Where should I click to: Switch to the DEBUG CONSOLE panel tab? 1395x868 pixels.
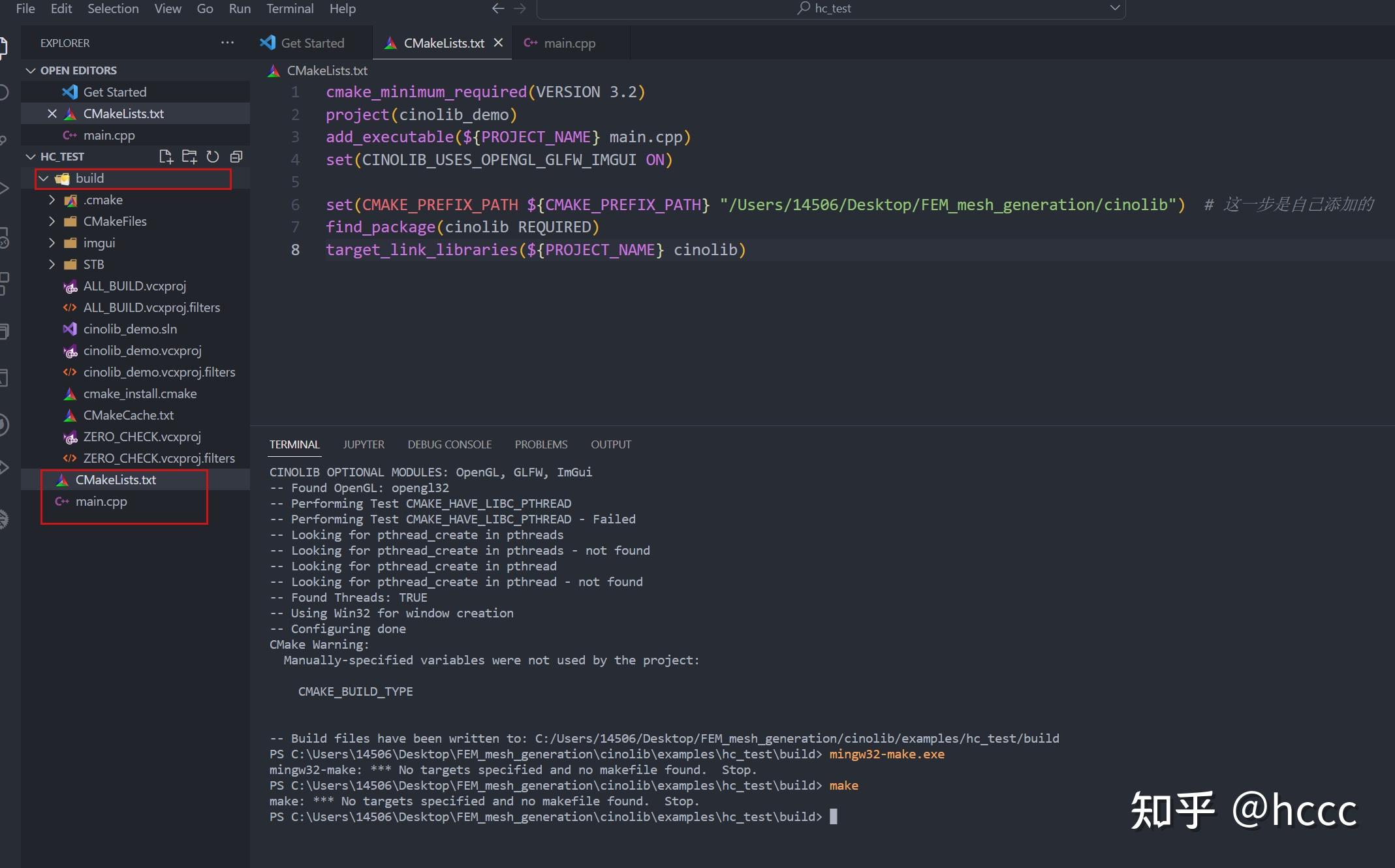pyautogui.click(x=449, y=444)
